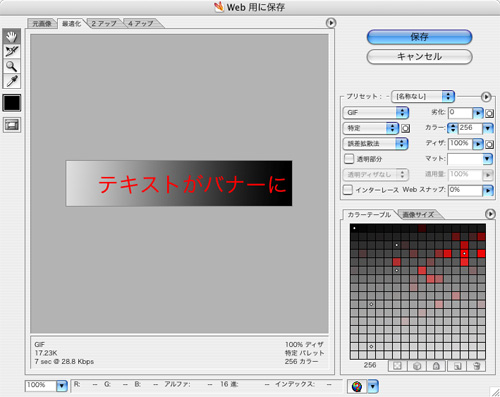Click the 特定 パレット info text

304,353
